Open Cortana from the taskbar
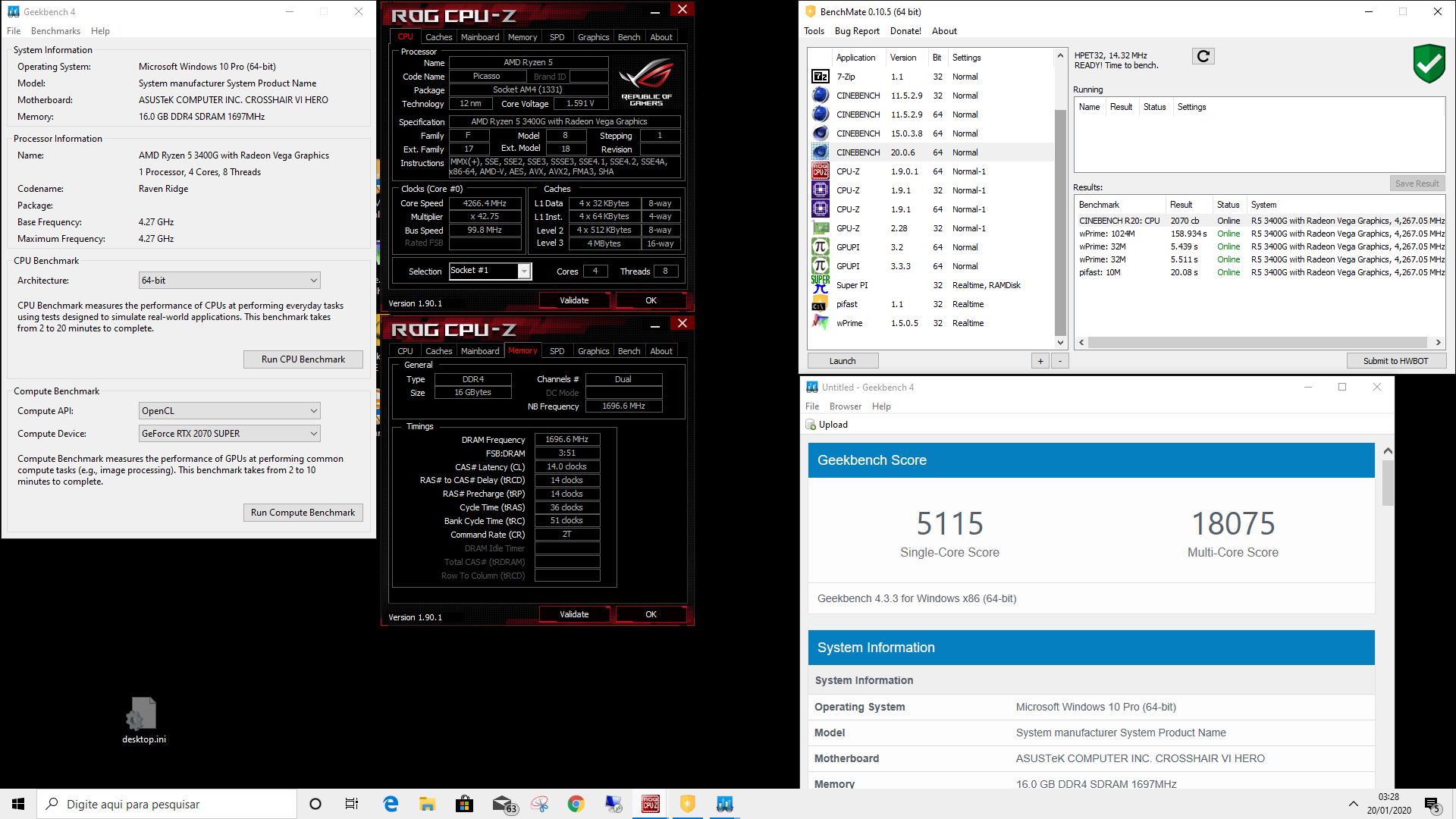The height and width of the screenshot is (819, 1456). [x=315, y=804]
